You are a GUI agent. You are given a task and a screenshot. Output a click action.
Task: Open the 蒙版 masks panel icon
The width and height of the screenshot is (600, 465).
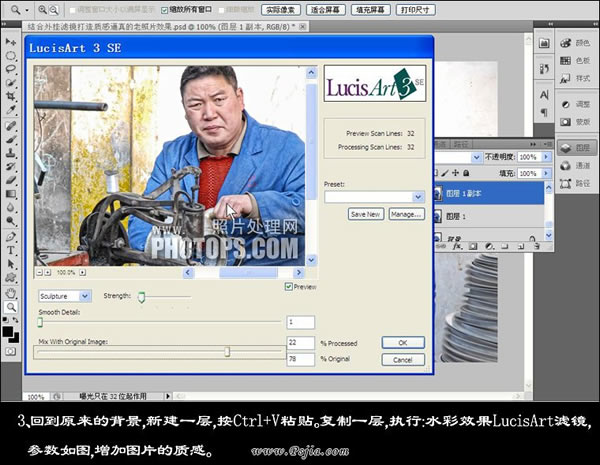(x=565, y=122)
